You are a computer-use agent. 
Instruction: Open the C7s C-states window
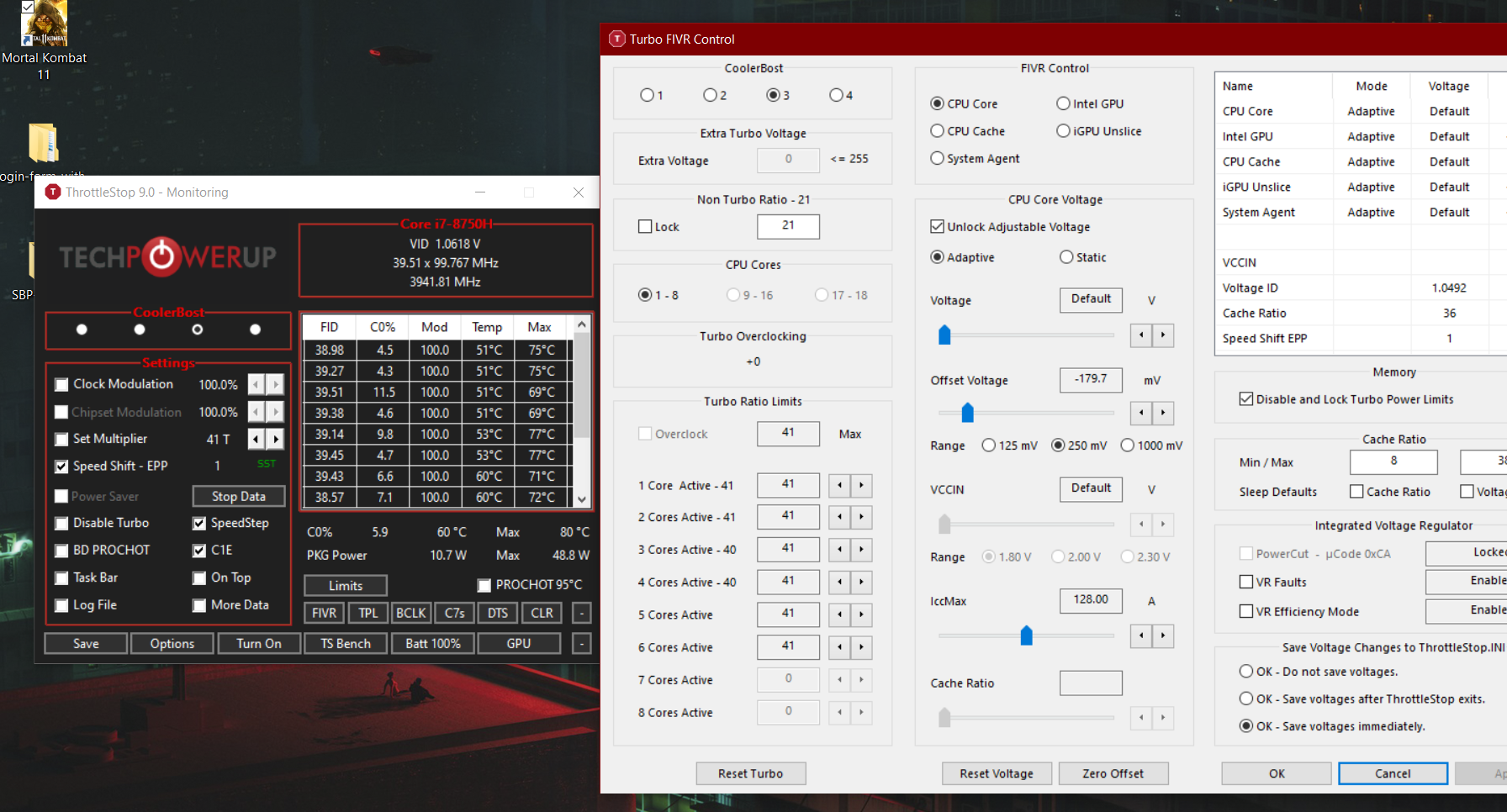(x=455, y=613)
